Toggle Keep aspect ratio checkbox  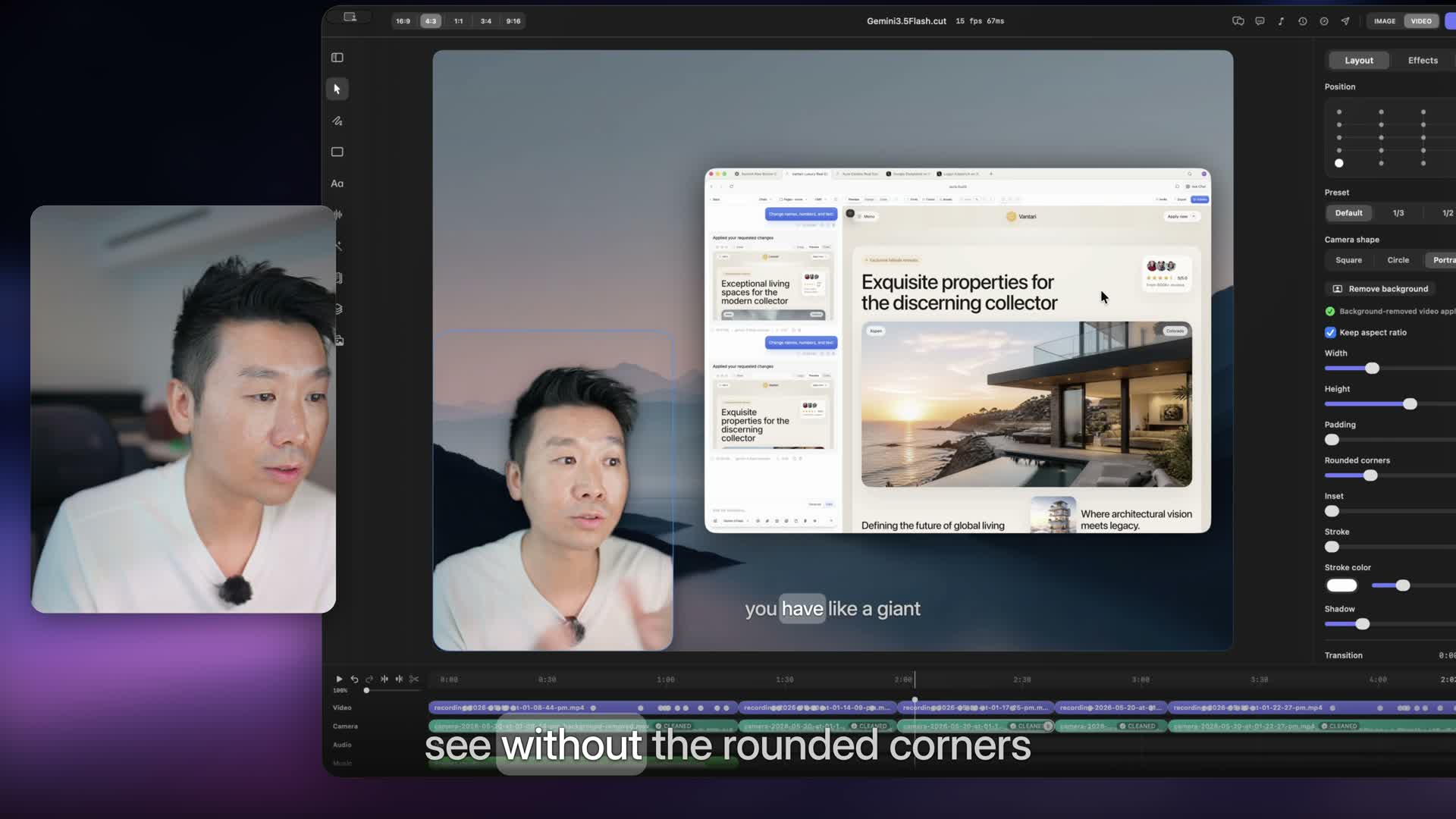click(x=1330, y=332)
